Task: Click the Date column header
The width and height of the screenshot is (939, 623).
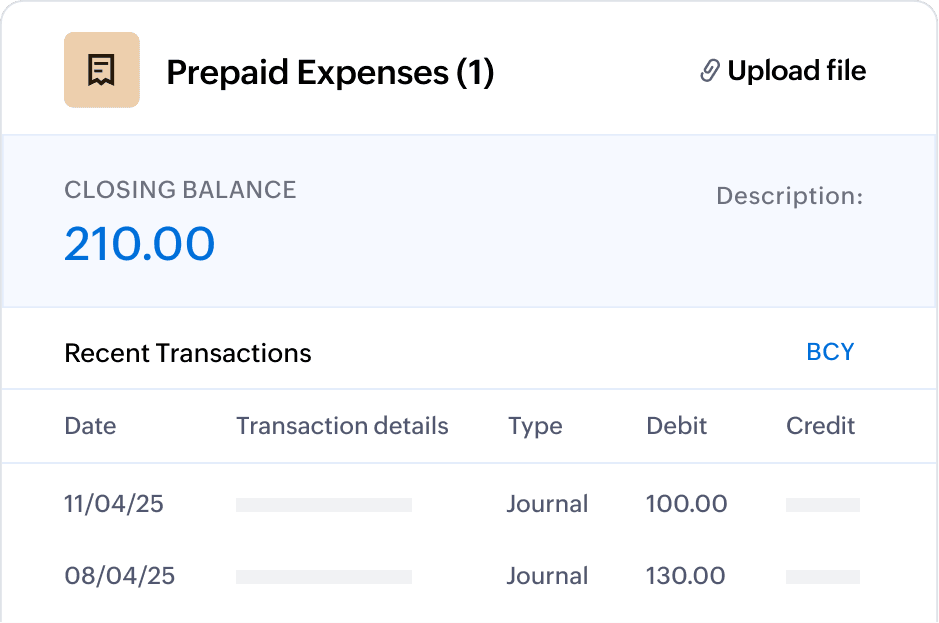Action: (x=90, y=426)
